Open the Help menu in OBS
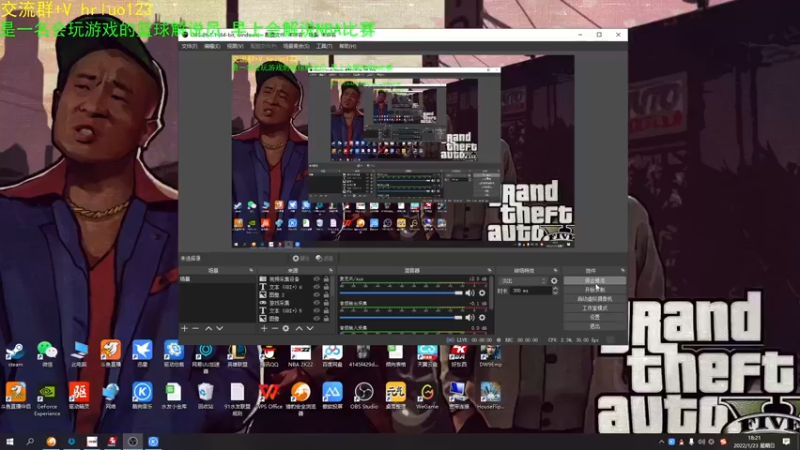800x450 pixels. click(347, 46)
